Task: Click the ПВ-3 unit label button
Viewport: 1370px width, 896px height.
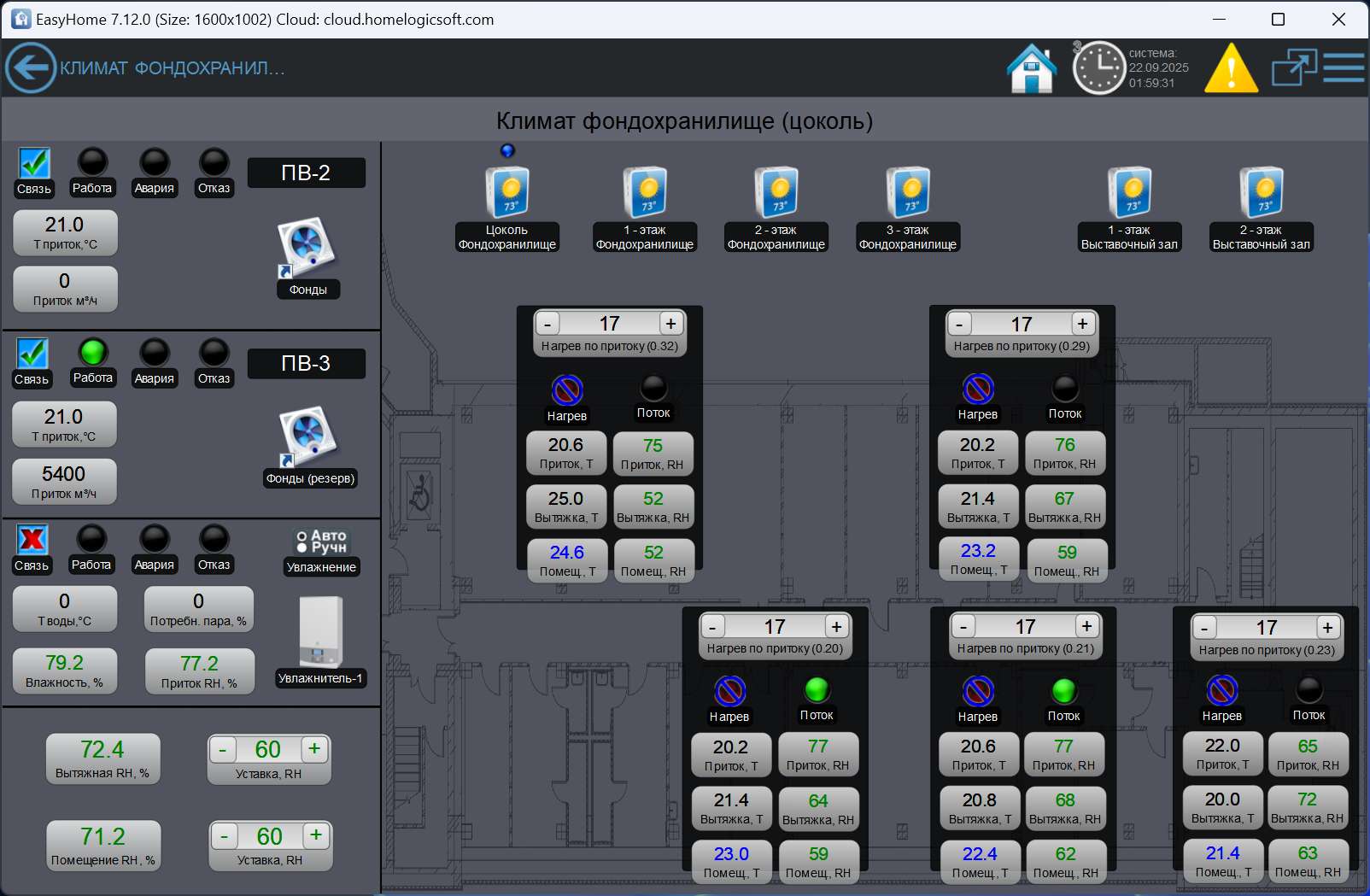Action: tap(306, 364)
